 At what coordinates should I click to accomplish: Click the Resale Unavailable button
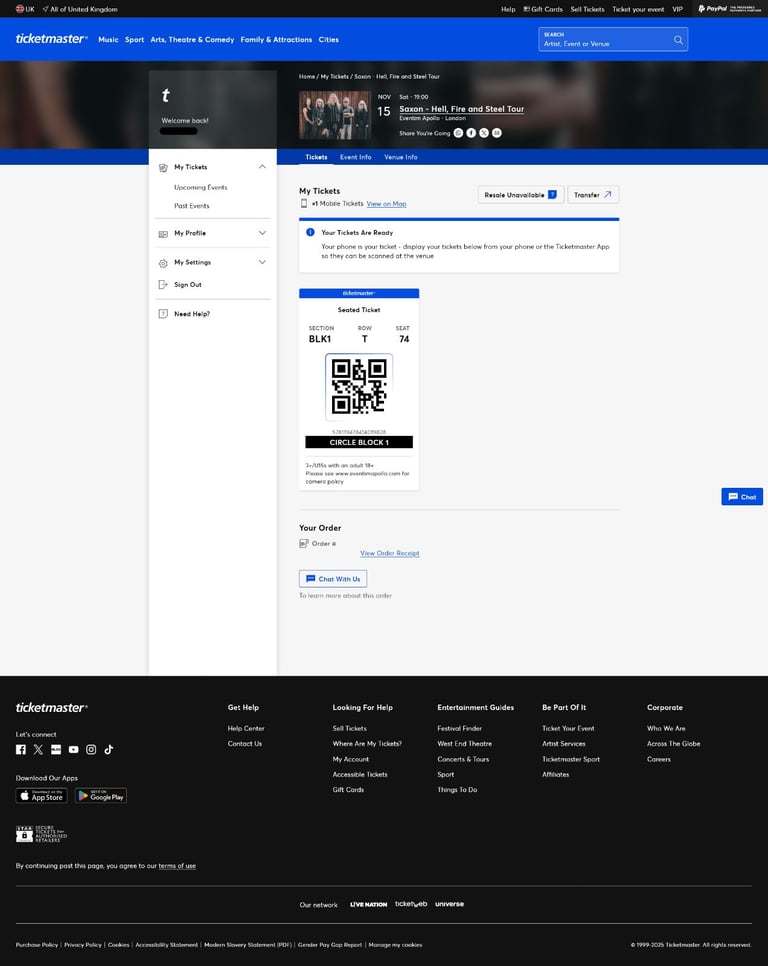coord(520,195)
